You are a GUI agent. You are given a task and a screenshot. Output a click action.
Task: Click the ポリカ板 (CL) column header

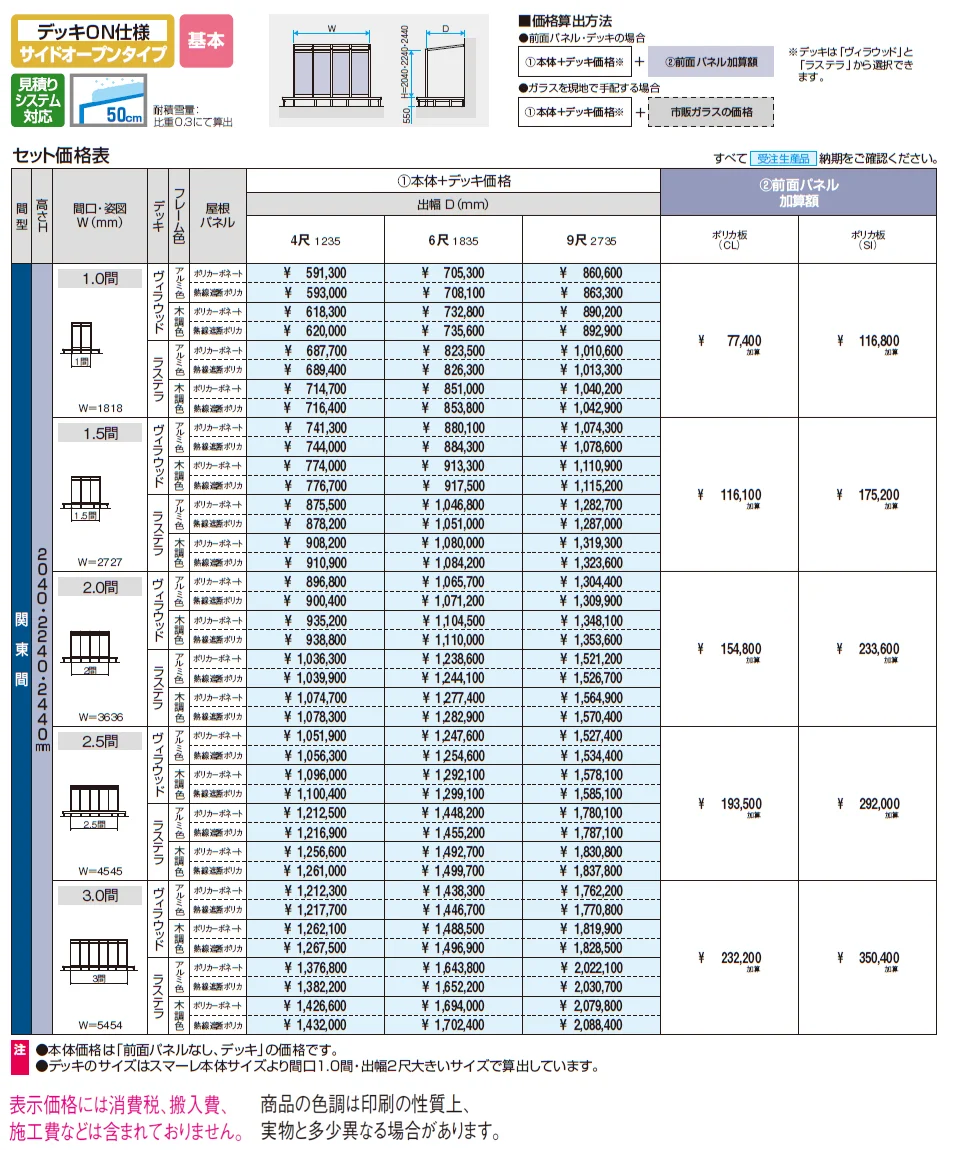[729, 240]
